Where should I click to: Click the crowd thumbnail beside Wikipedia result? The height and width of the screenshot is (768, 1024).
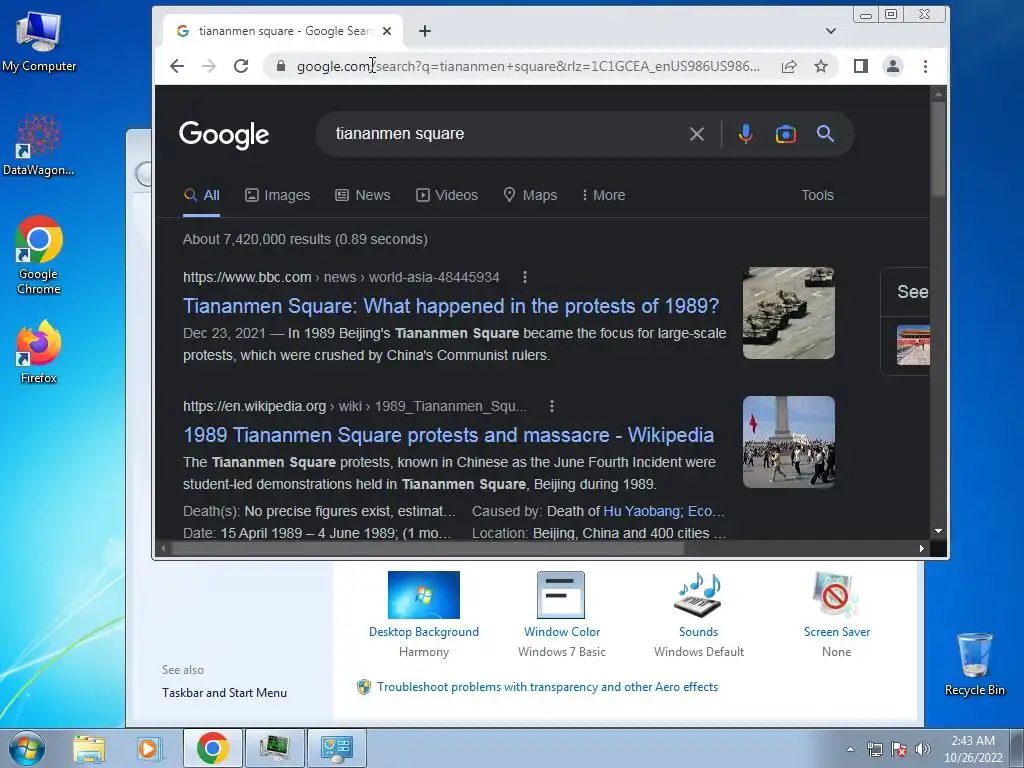(789, 442)
